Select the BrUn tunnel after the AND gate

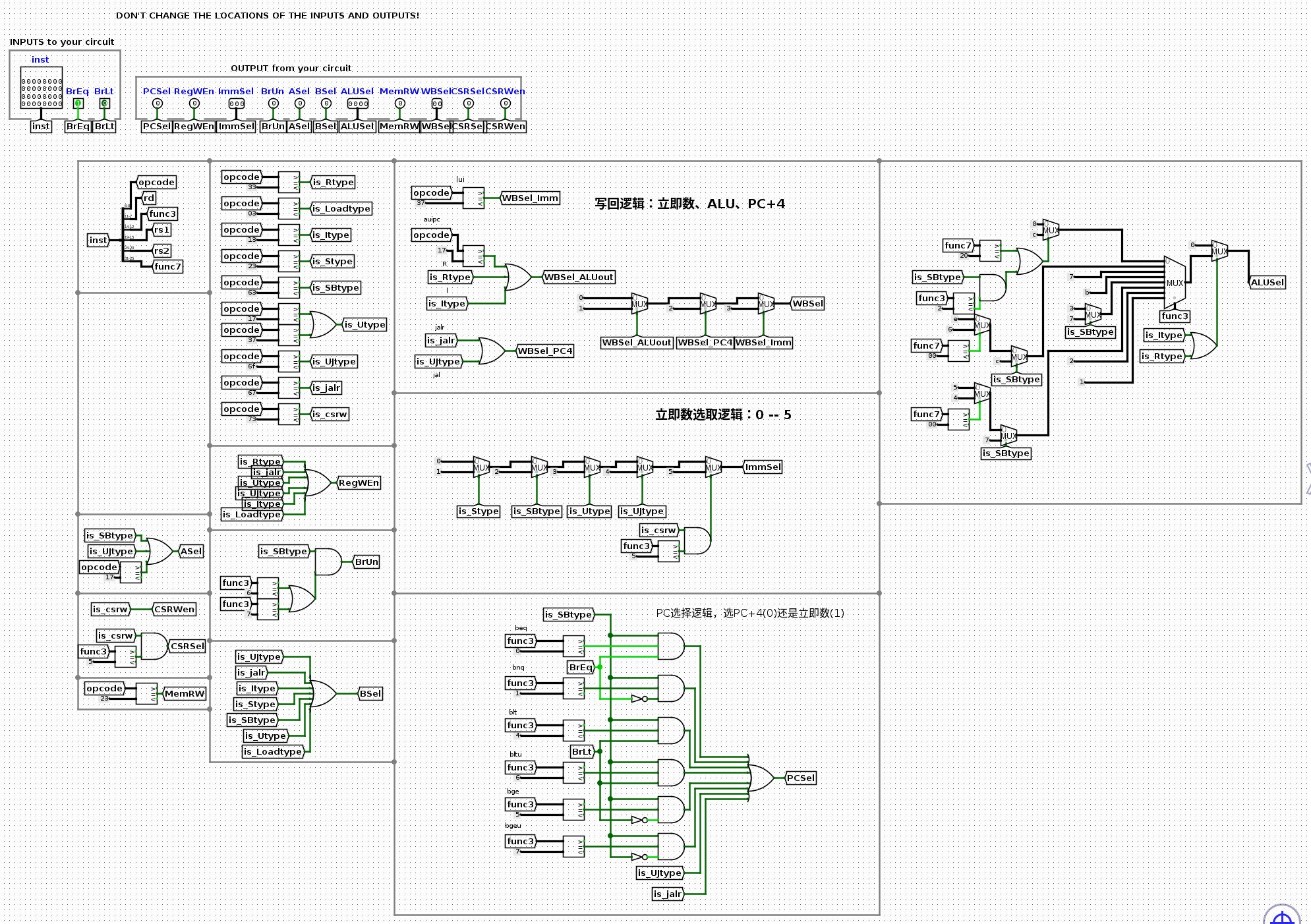(x=366, y=562)
